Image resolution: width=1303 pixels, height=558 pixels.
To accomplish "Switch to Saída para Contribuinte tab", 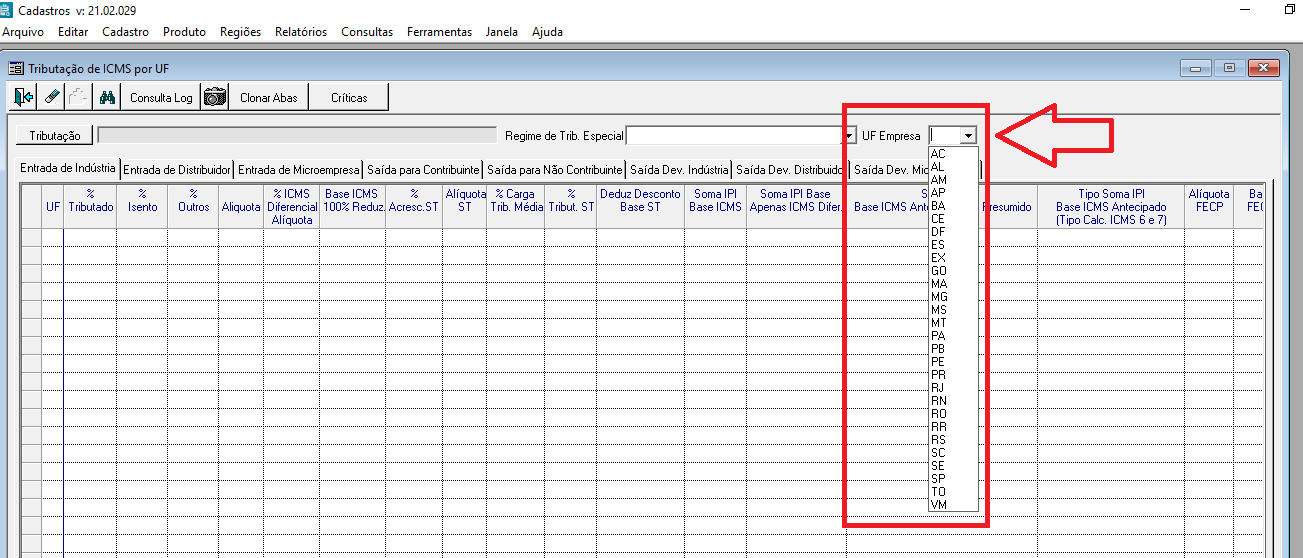I will click(423, 170).
